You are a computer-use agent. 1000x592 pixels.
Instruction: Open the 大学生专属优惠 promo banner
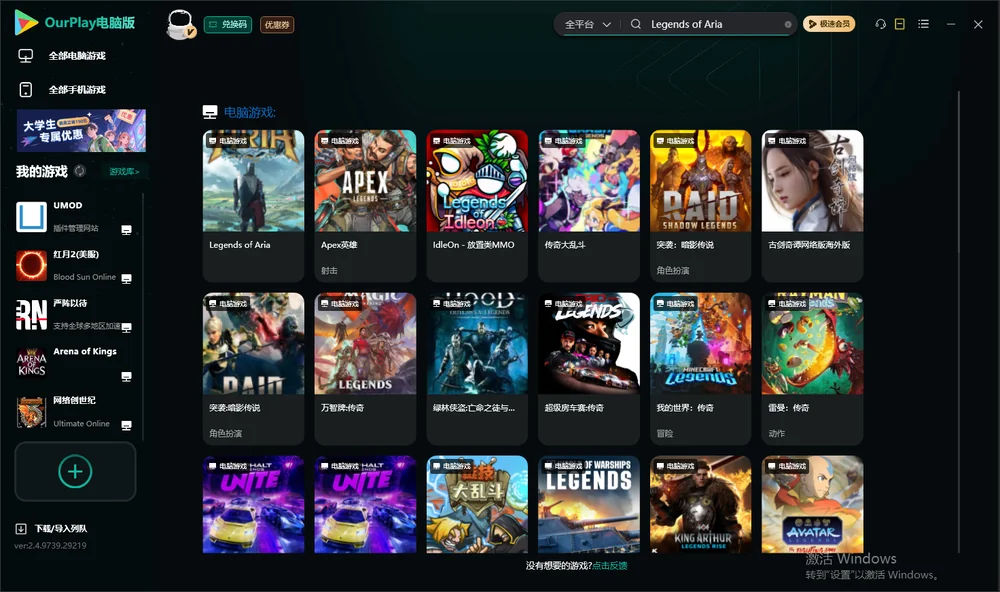tap(82, 131)
